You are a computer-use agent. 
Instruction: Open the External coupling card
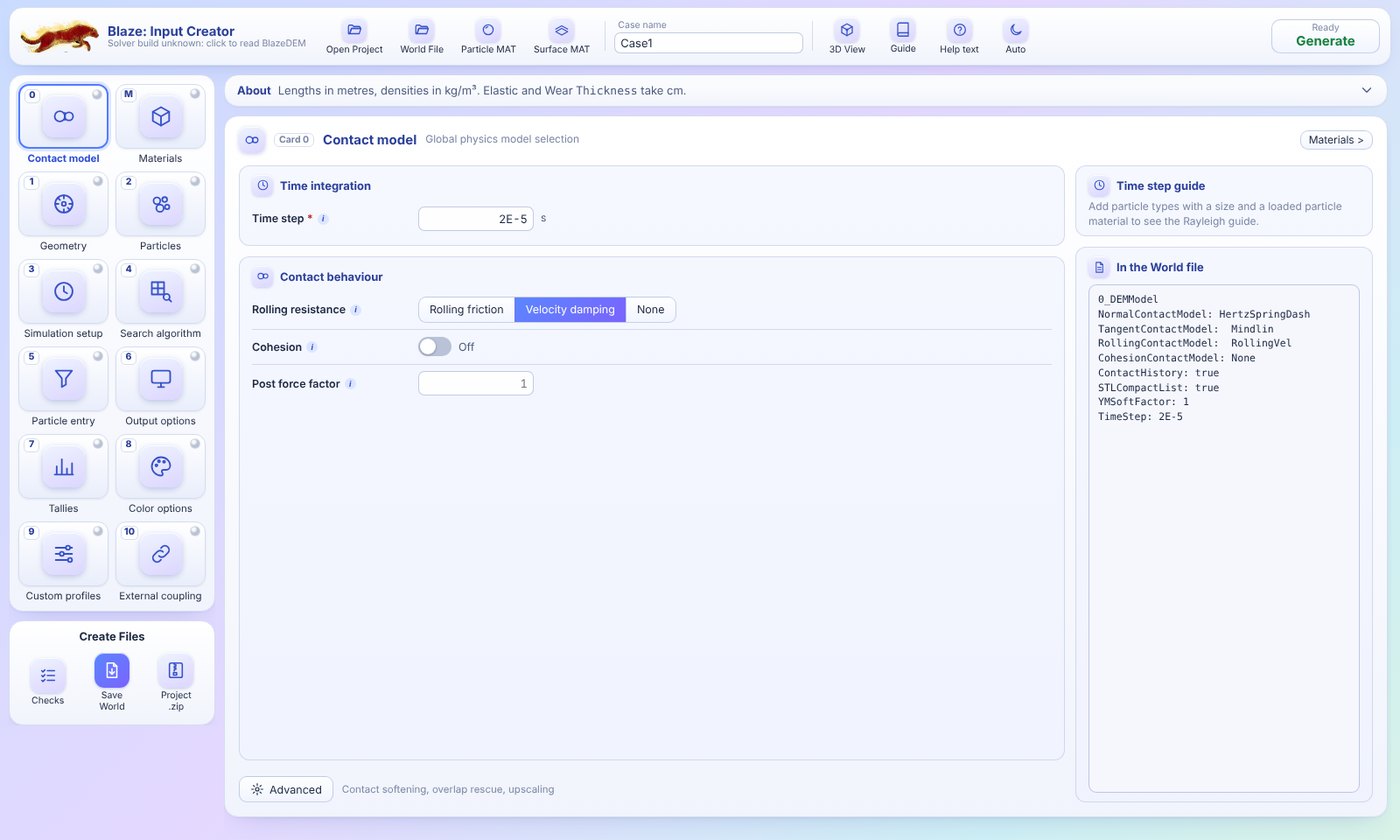[x=160, y=554]
